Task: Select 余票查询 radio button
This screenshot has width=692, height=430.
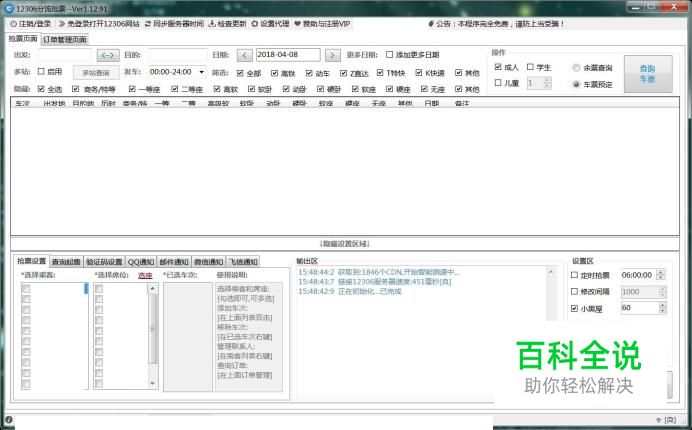Action: [576, 68]
